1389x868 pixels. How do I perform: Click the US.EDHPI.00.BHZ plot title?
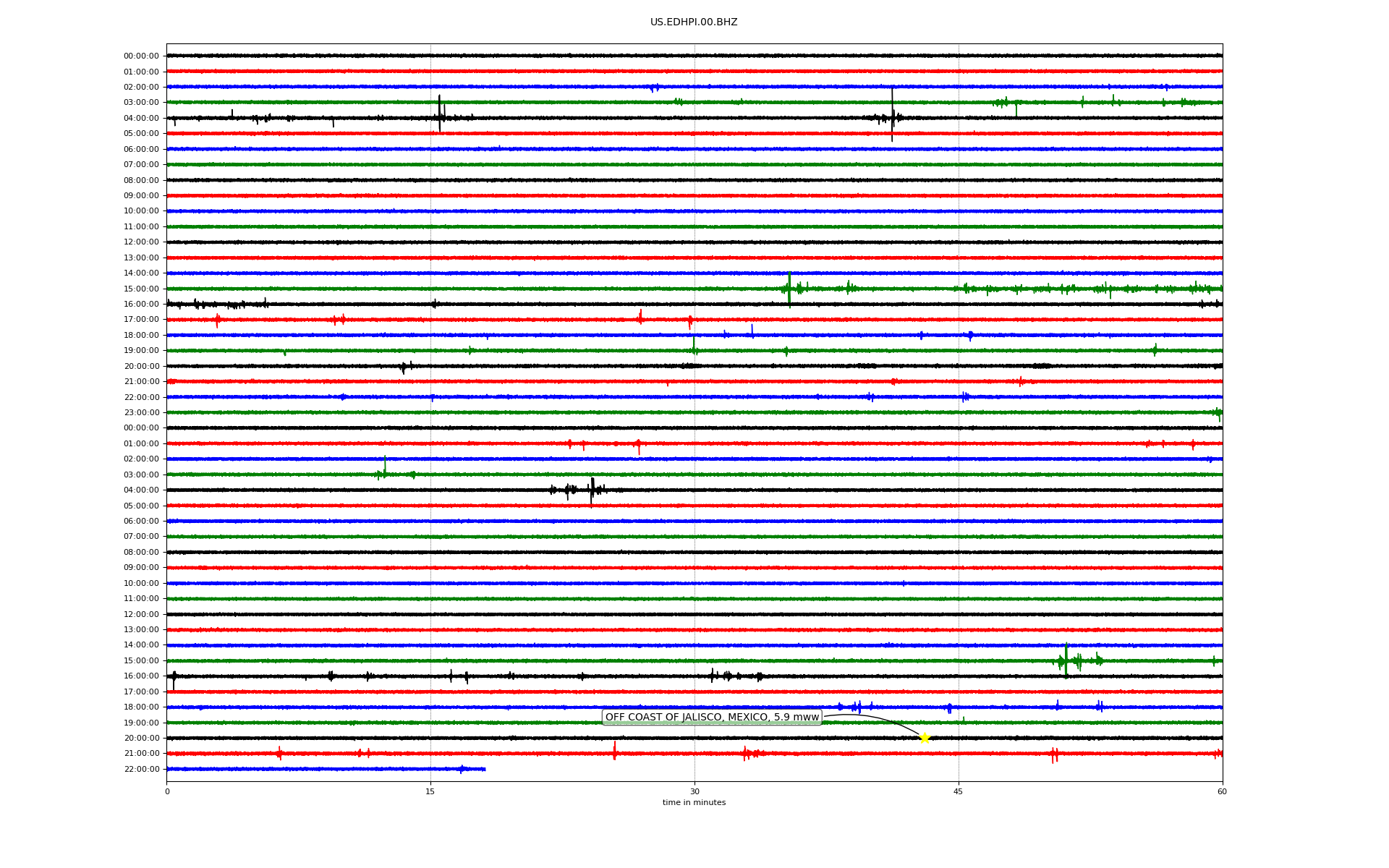(694, 22)
